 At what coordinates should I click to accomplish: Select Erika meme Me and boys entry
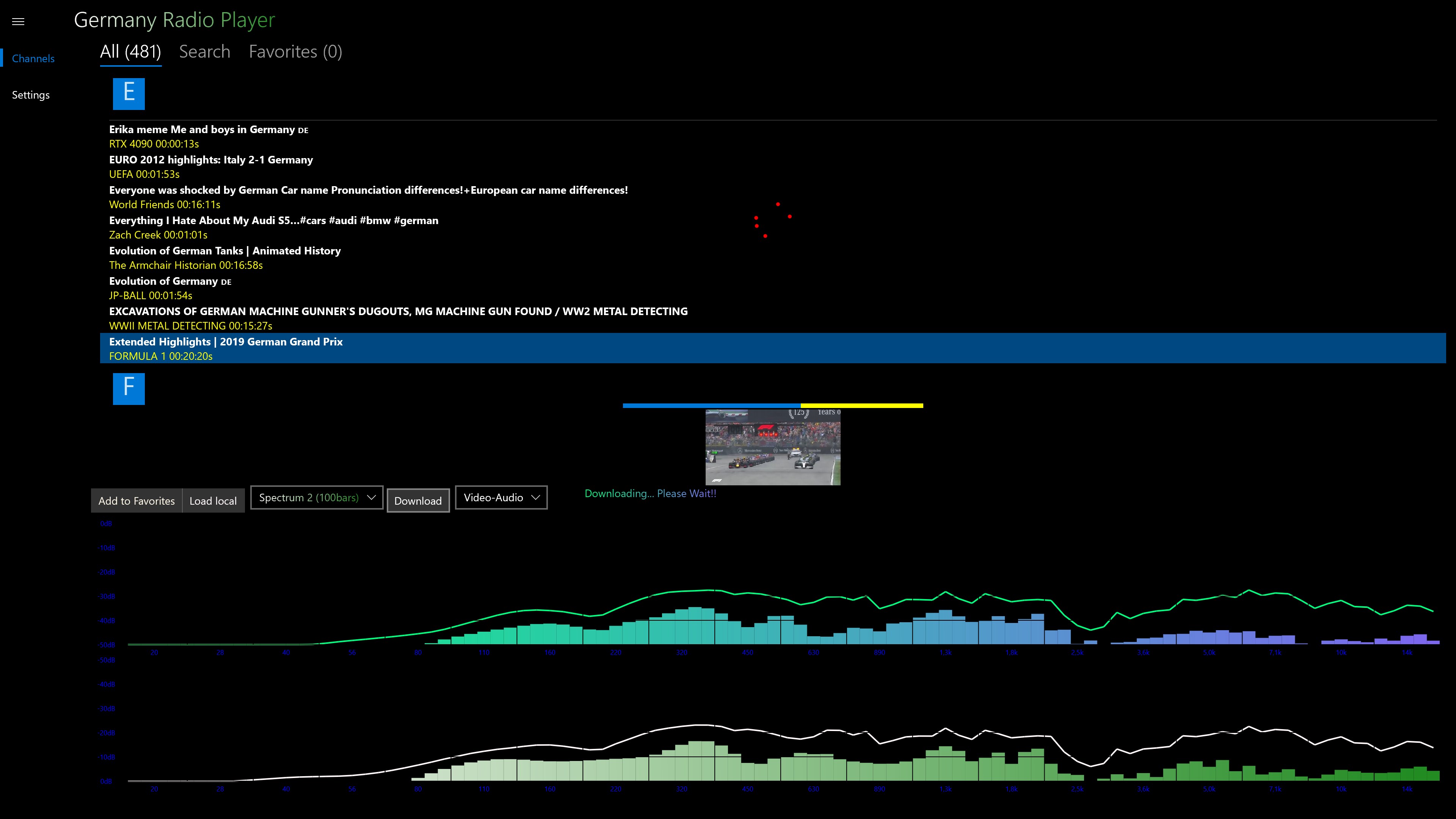pyautogui.click(x=209, y=136)
